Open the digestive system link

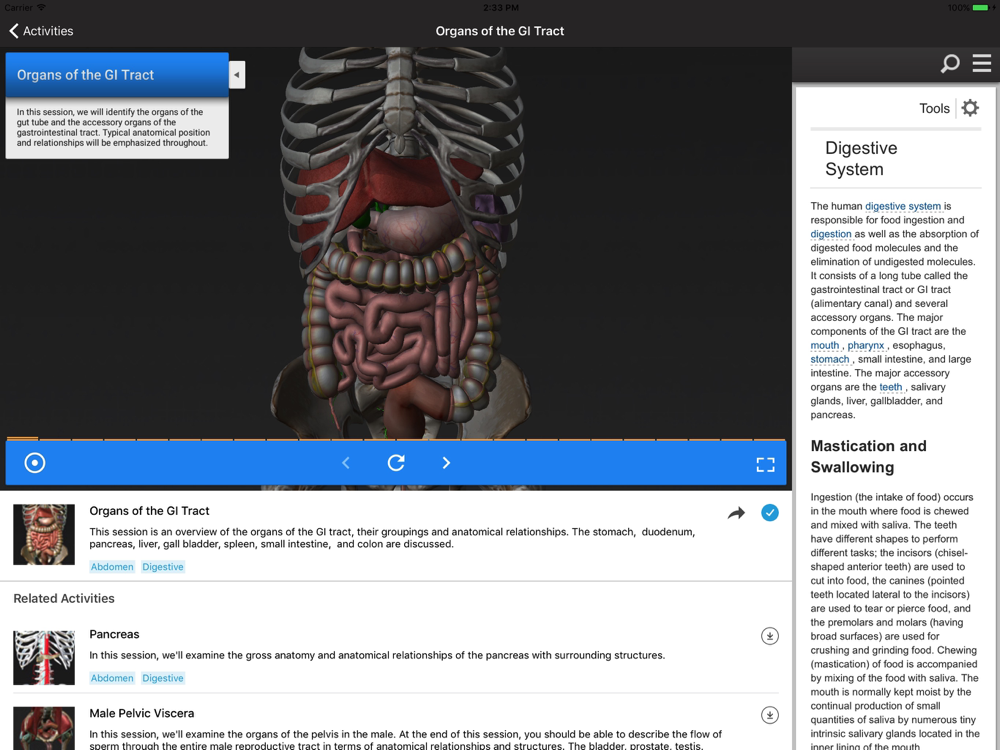click(902, 206)
